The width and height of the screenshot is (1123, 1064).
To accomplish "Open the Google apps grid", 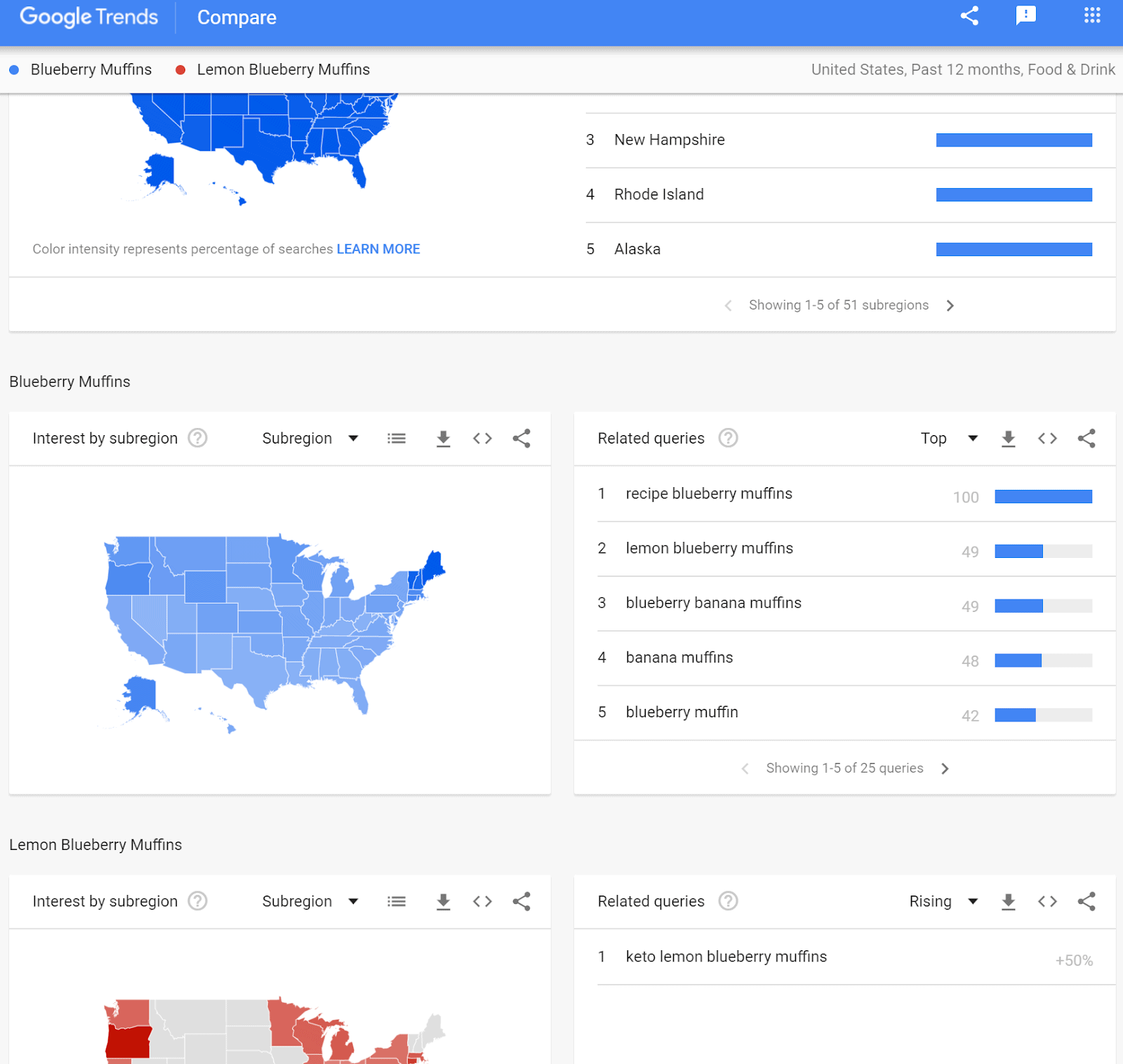I will (1091, 15).
